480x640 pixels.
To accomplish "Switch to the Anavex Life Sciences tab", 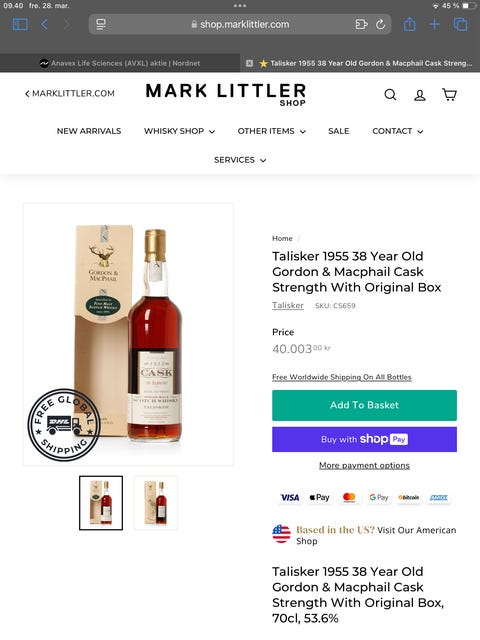I will [x=120, y=63].
